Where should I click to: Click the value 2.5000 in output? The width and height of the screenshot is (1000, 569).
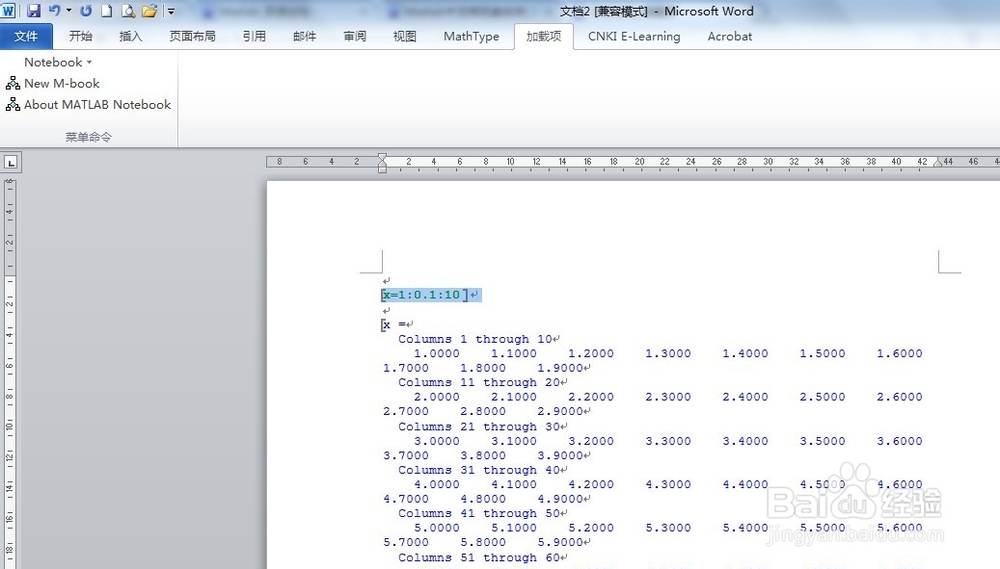tap(822, 397)
